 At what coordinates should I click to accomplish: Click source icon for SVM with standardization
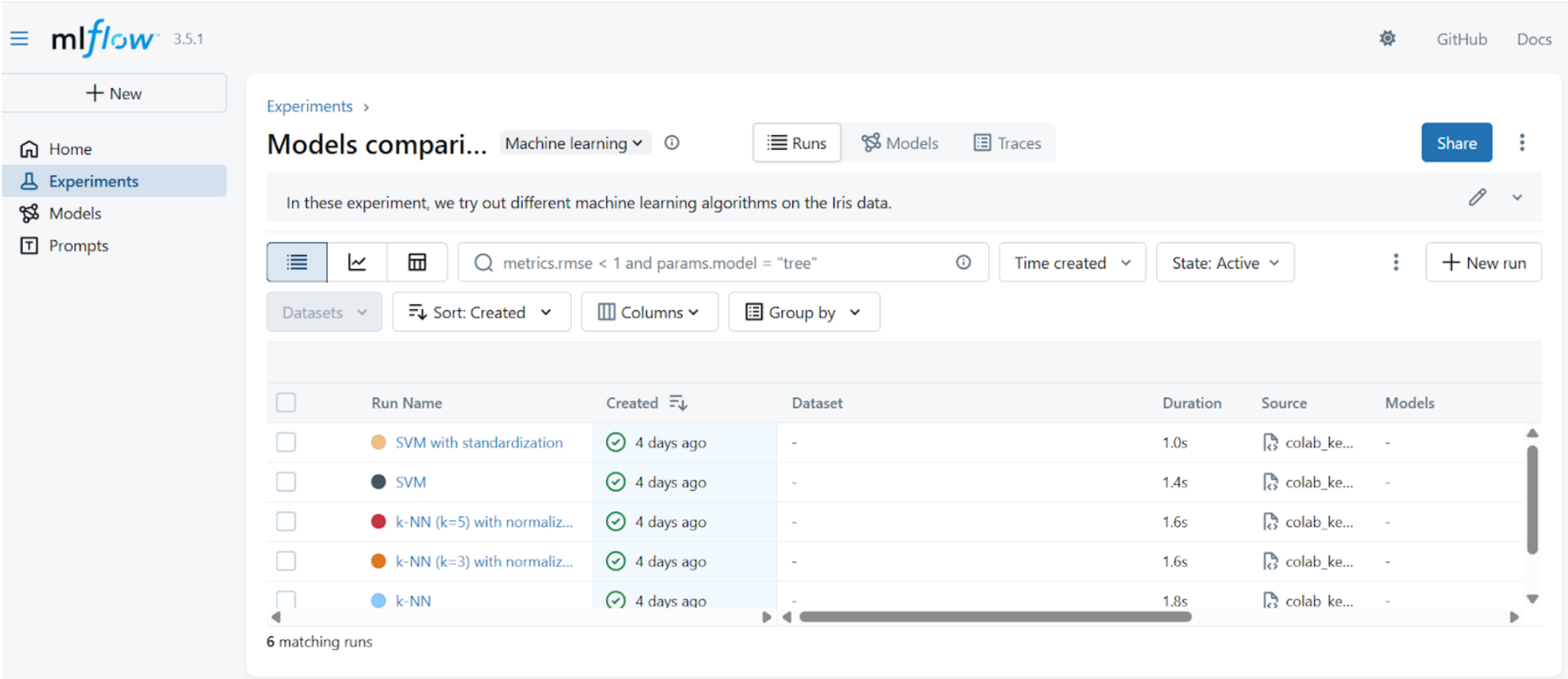pos(1270,442)
